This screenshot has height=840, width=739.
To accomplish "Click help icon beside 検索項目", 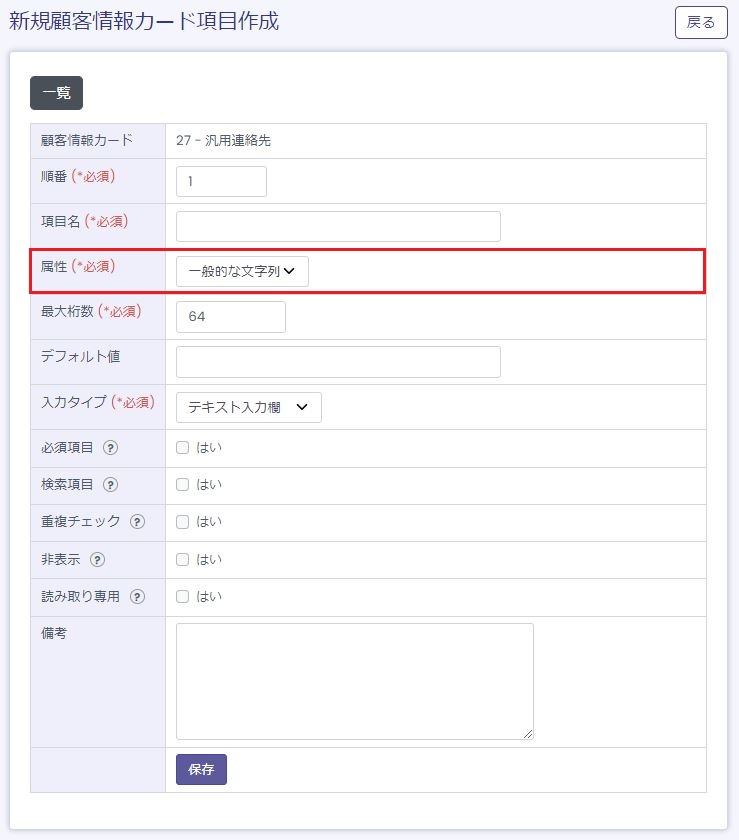I will (x=111, y=485).
